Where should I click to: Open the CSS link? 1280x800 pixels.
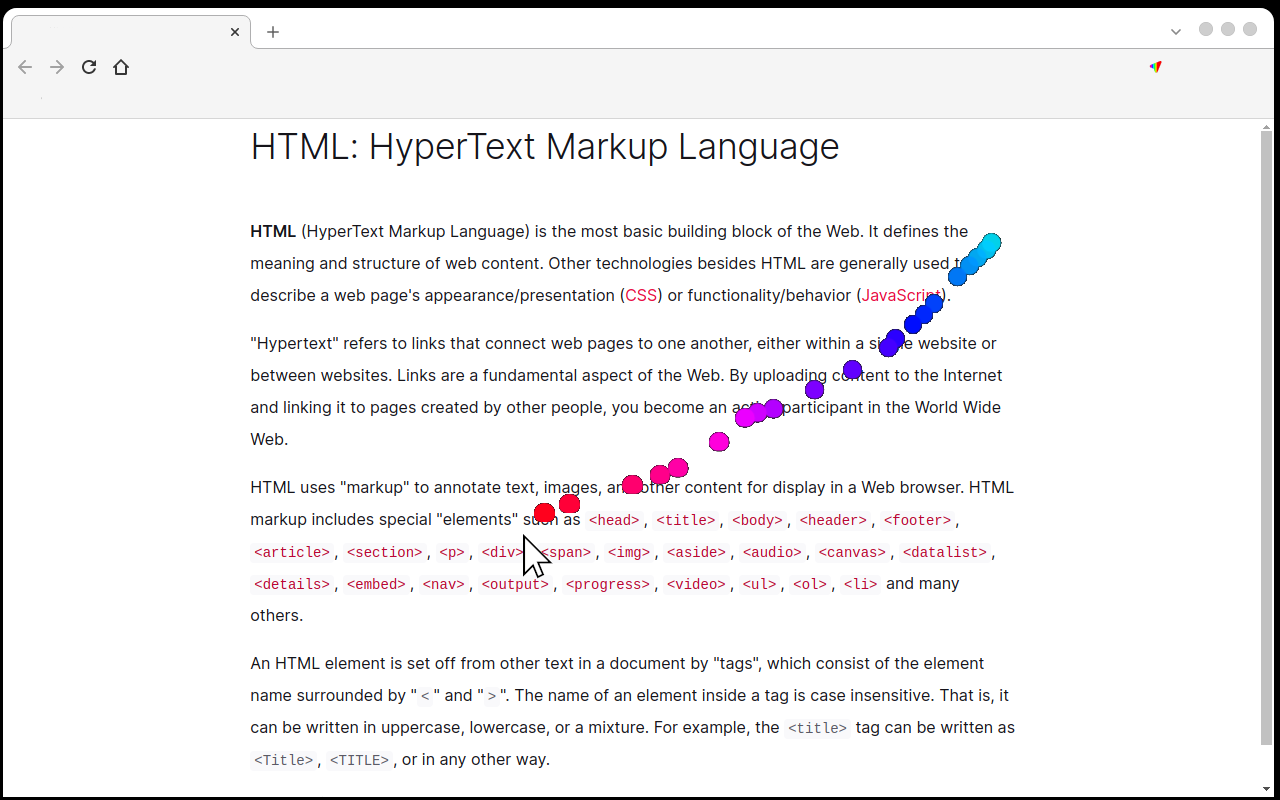(641, 295)
